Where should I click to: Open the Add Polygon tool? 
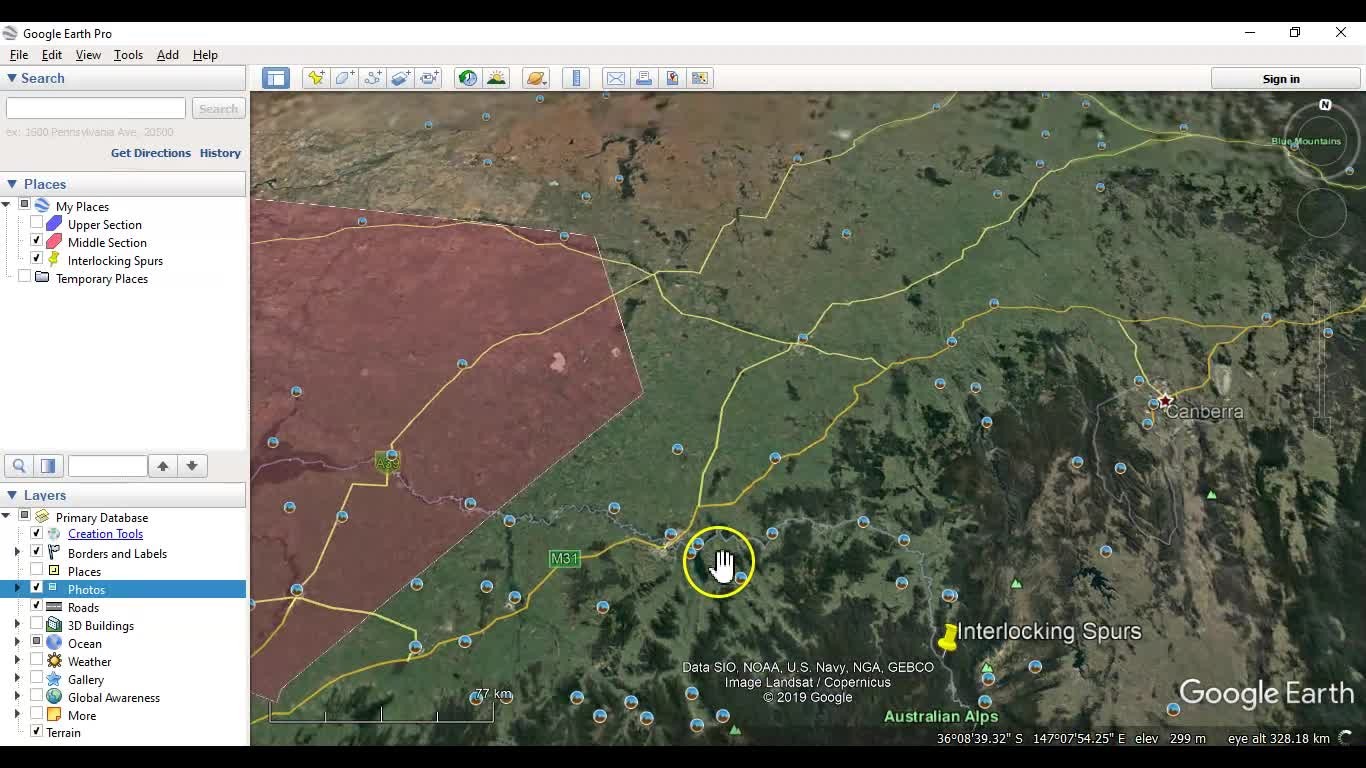pos(344,77)
